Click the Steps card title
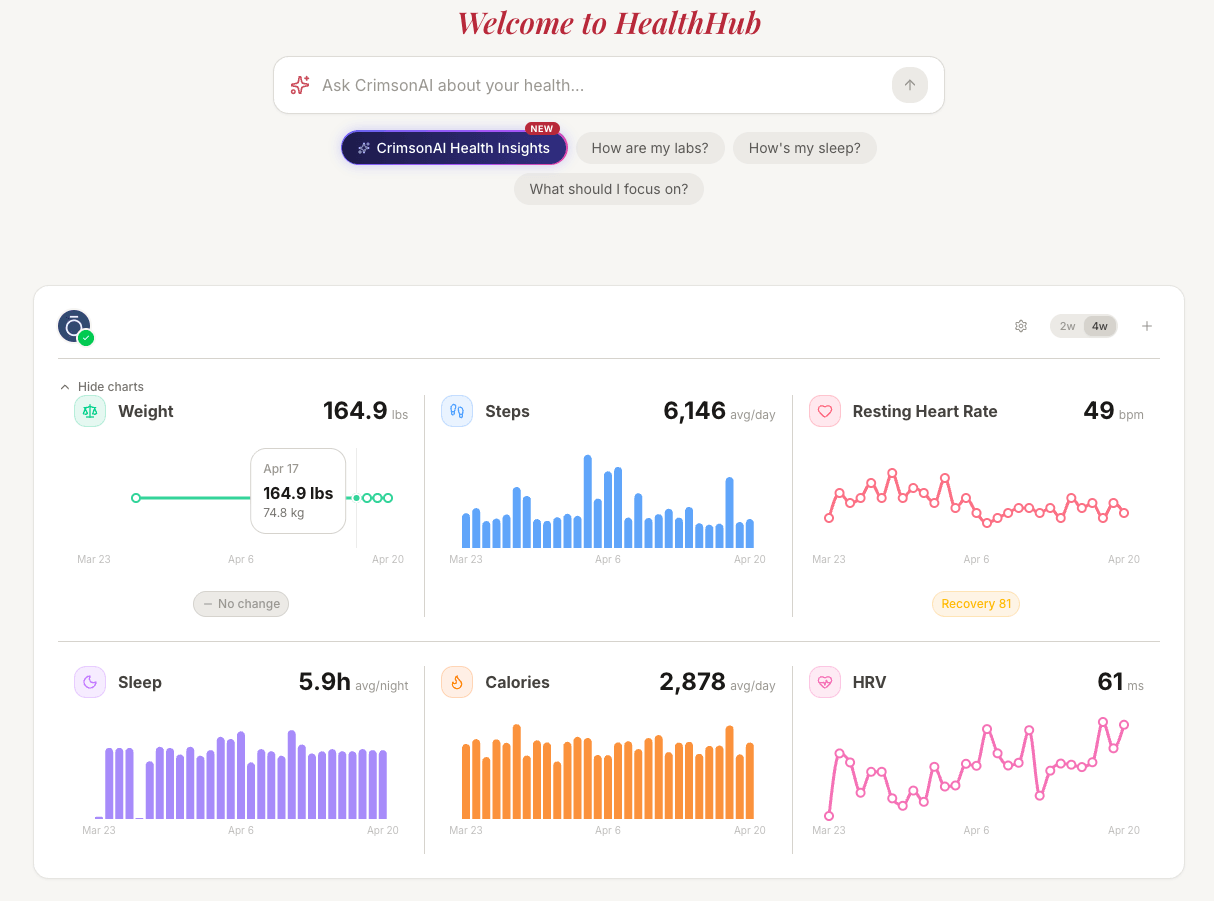 coord(507,411)
